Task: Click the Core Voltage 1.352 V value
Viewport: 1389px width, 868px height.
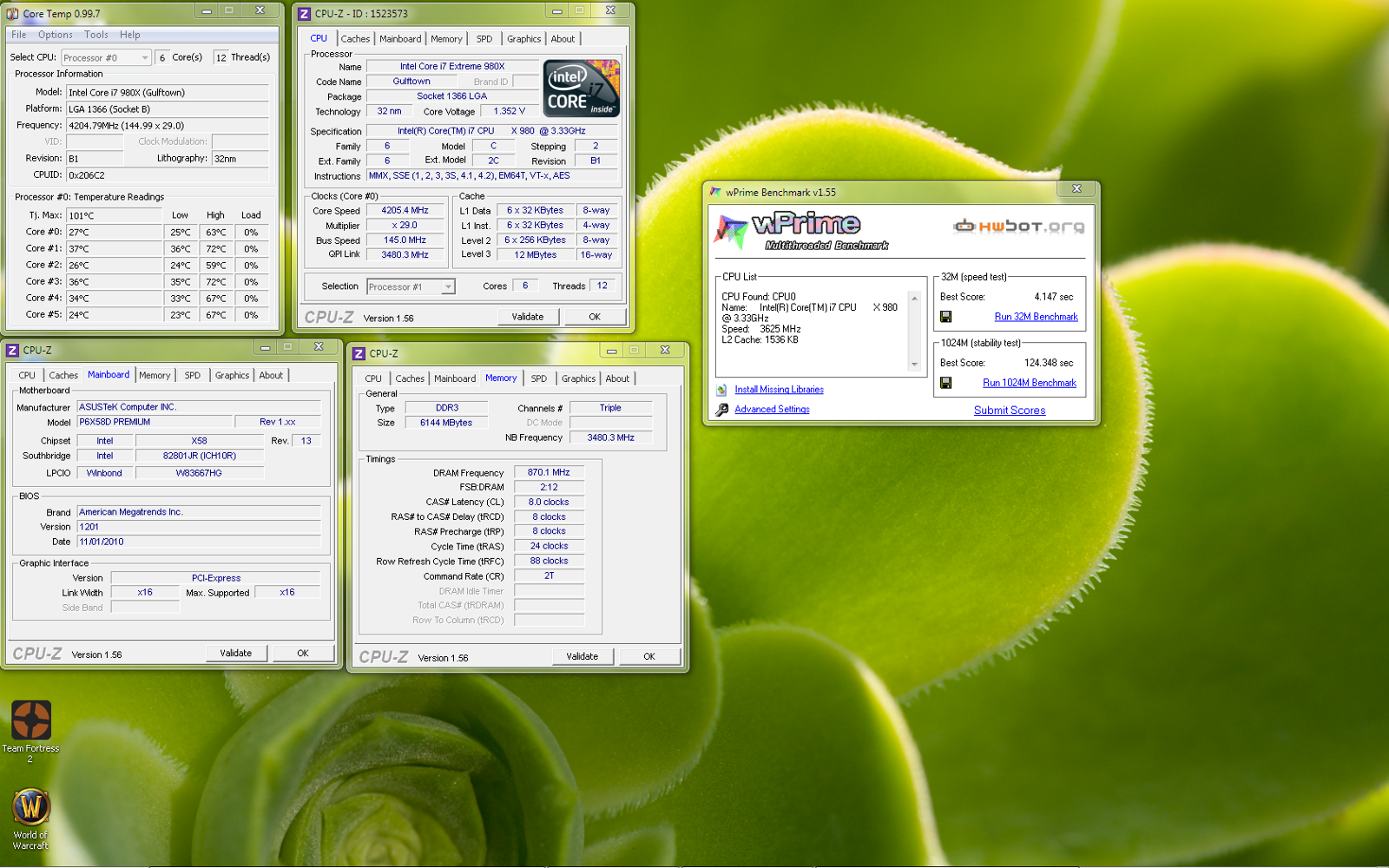Action: [509, 111]
